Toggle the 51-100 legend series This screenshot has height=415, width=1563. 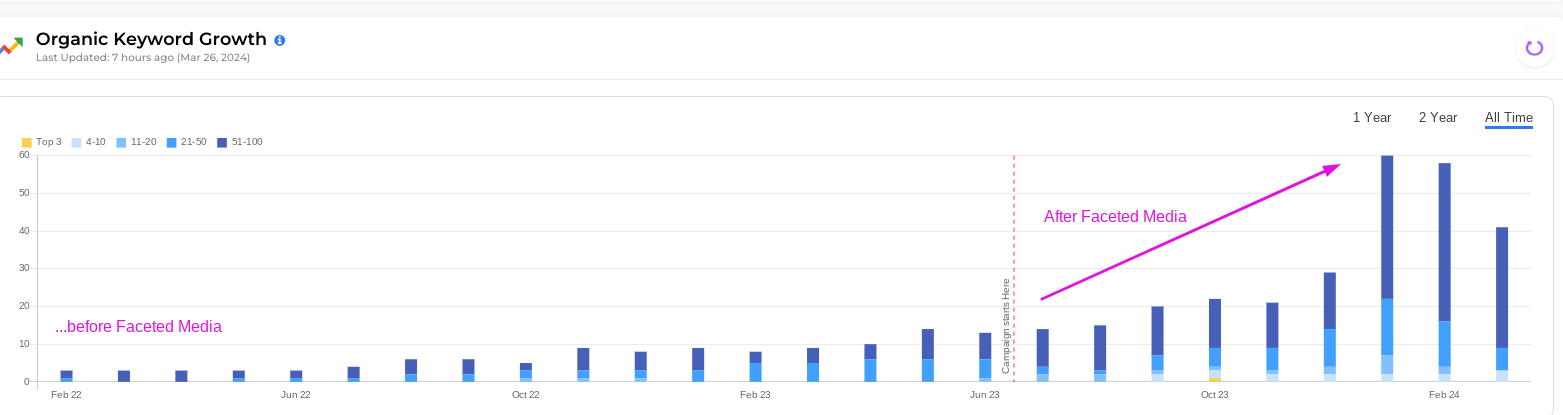(x=239, y=142)
